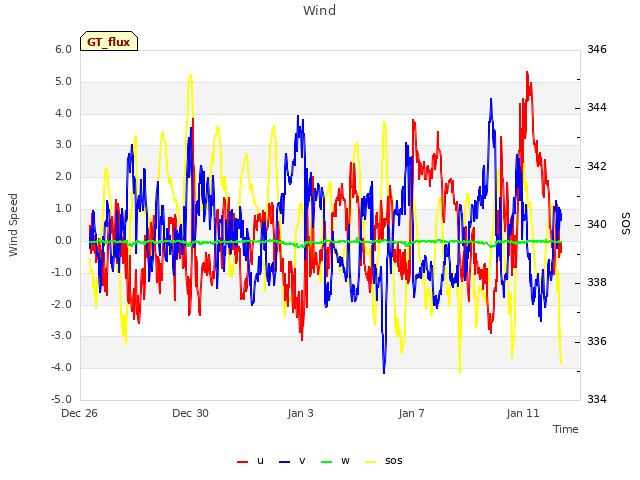
Task: Click the yellow sos peak near Dec 30
Action: pos(190,76)
